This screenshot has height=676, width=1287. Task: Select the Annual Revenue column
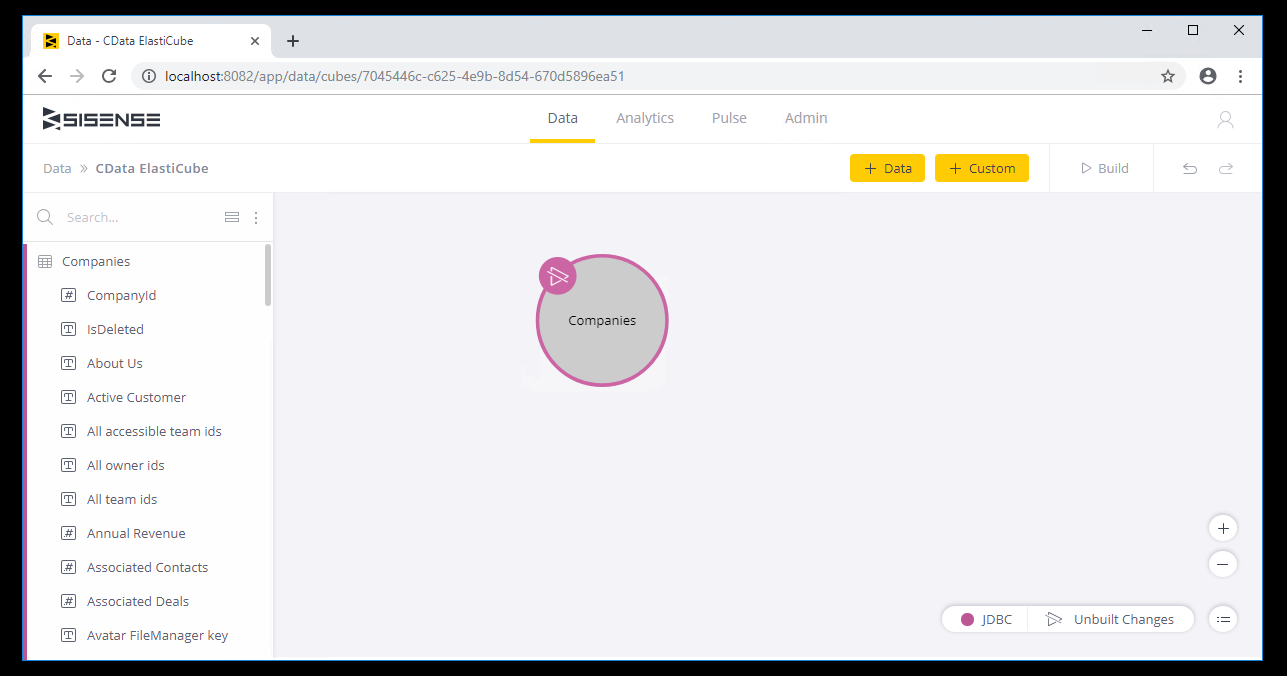click(x=136, y=533)
